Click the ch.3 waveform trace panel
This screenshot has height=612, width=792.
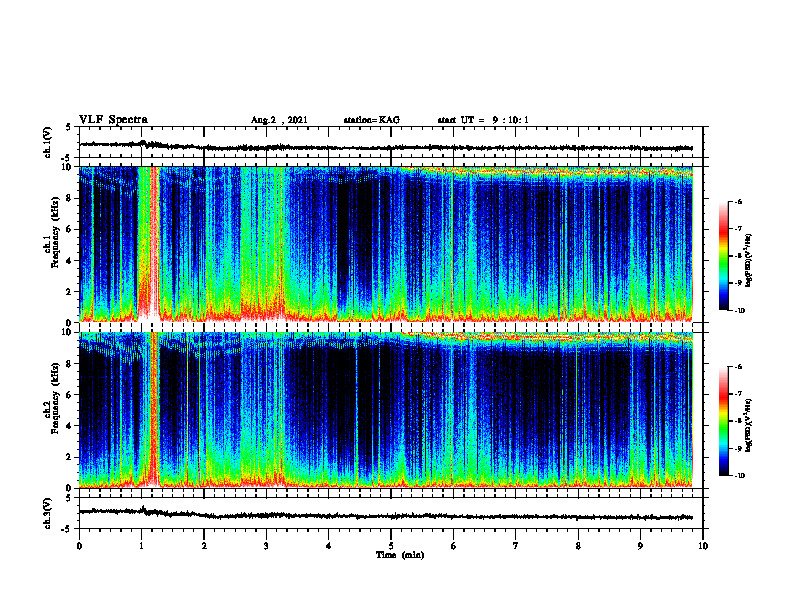(x=391, y=514)
